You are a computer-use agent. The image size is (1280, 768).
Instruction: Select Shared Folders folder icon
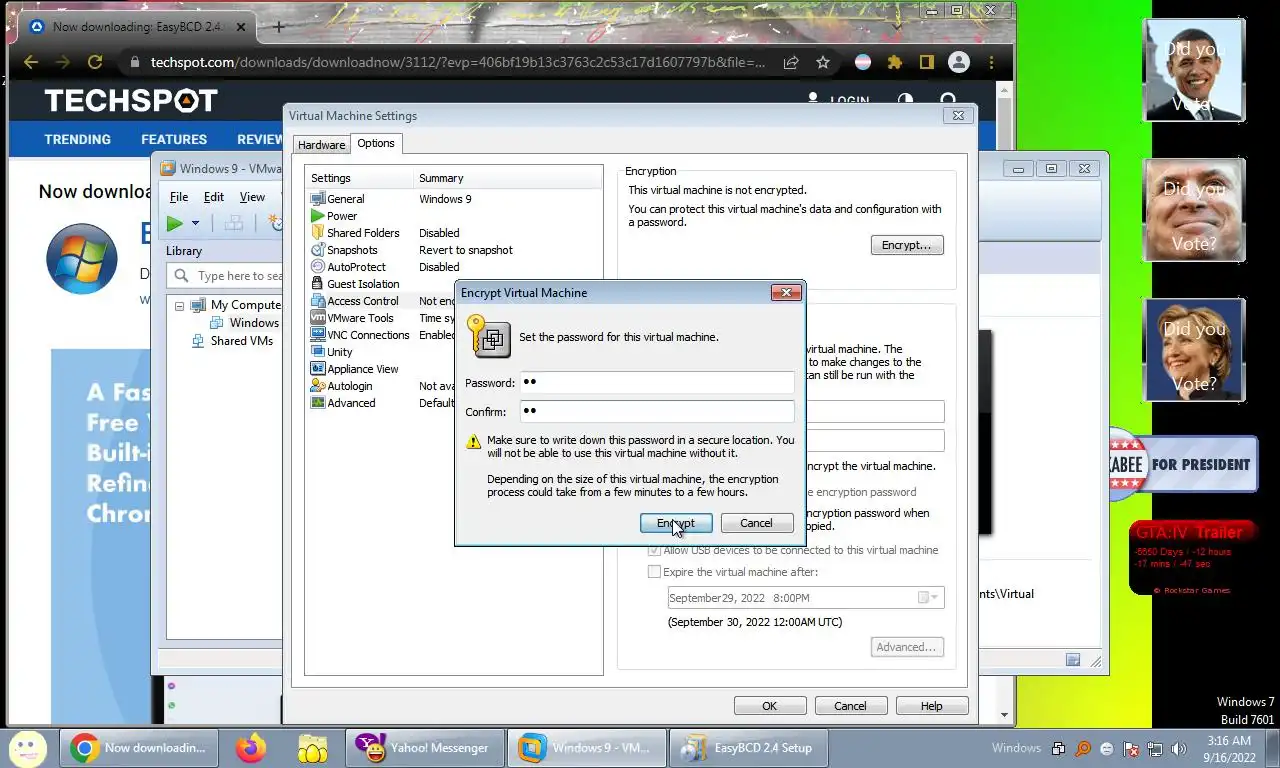click(x=318, y=233)
